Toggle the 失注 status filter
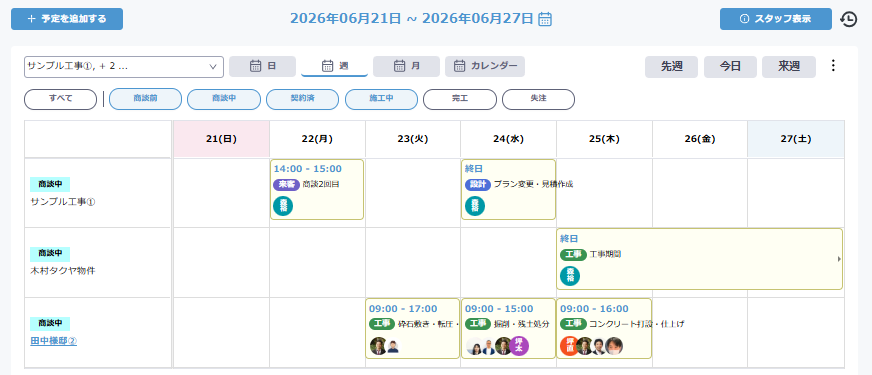Image resolution: width=872 pixels, height=375 pixels. click(538, 99)
